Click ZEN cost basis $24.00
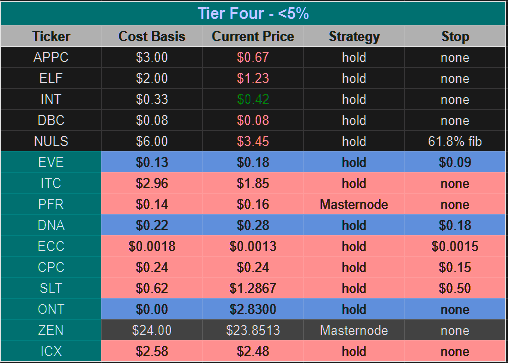This screenshot has height=363, width=508. (152, 330)
